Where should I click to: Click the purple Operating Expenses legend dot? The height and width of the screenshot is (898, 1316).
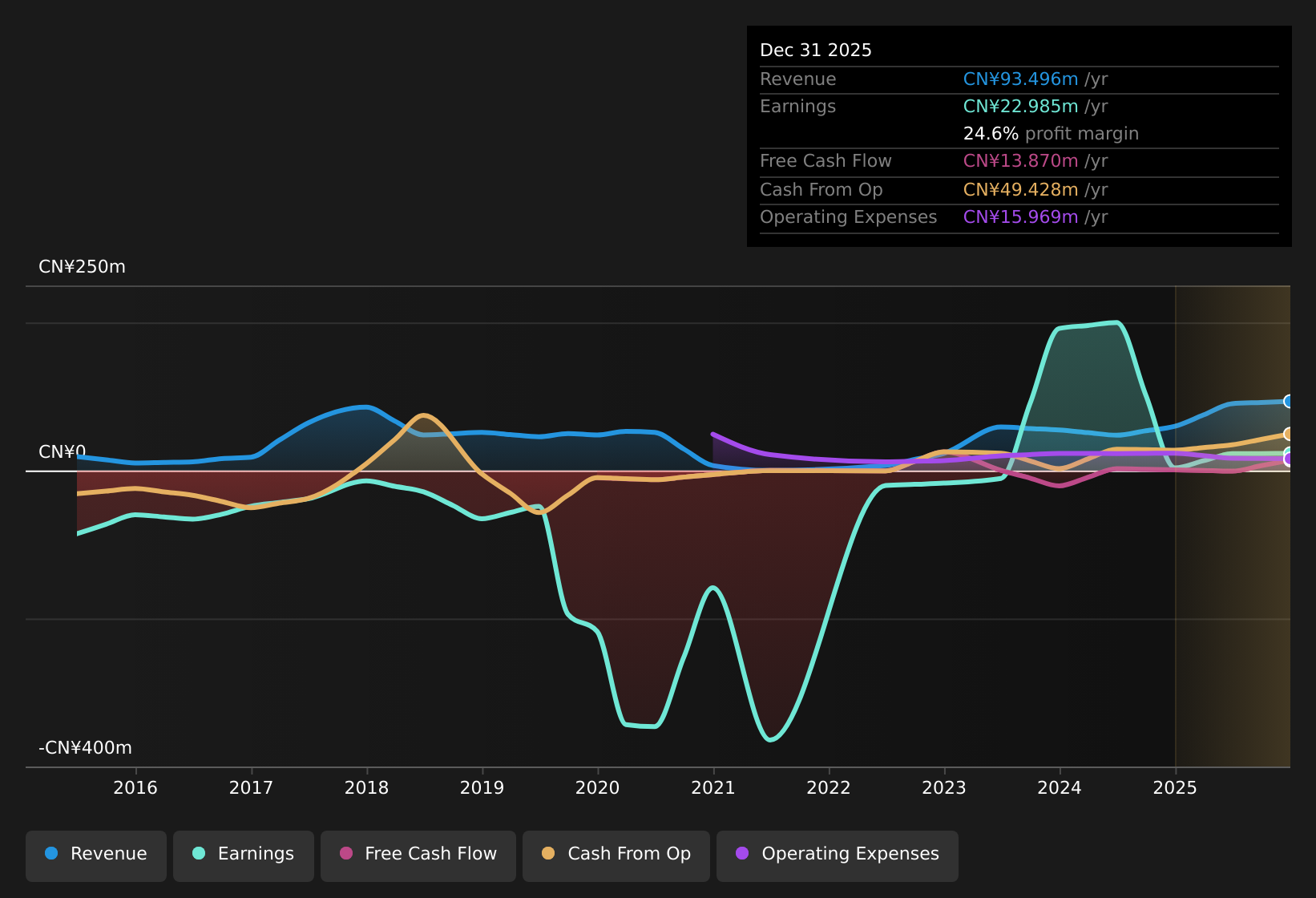click(x=742, y=854)
